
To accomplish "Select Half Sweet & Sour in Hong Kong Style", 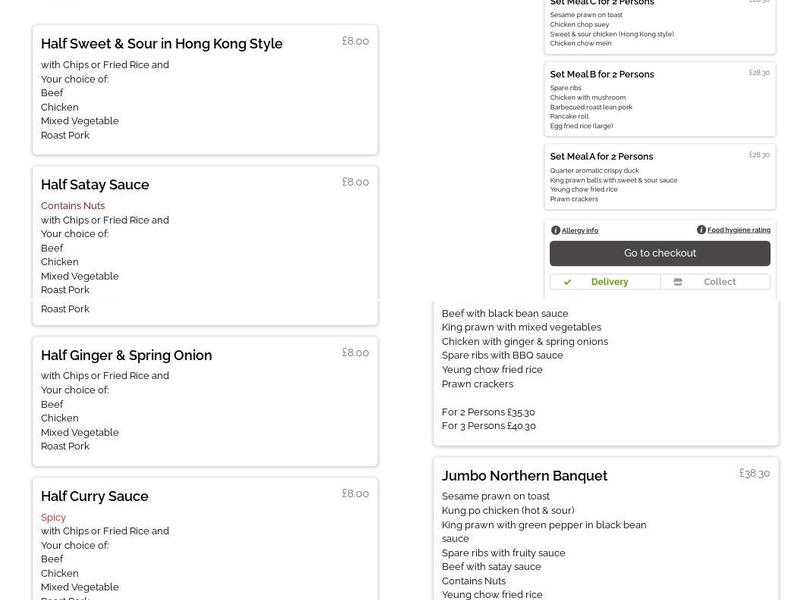I will (163, 43).
